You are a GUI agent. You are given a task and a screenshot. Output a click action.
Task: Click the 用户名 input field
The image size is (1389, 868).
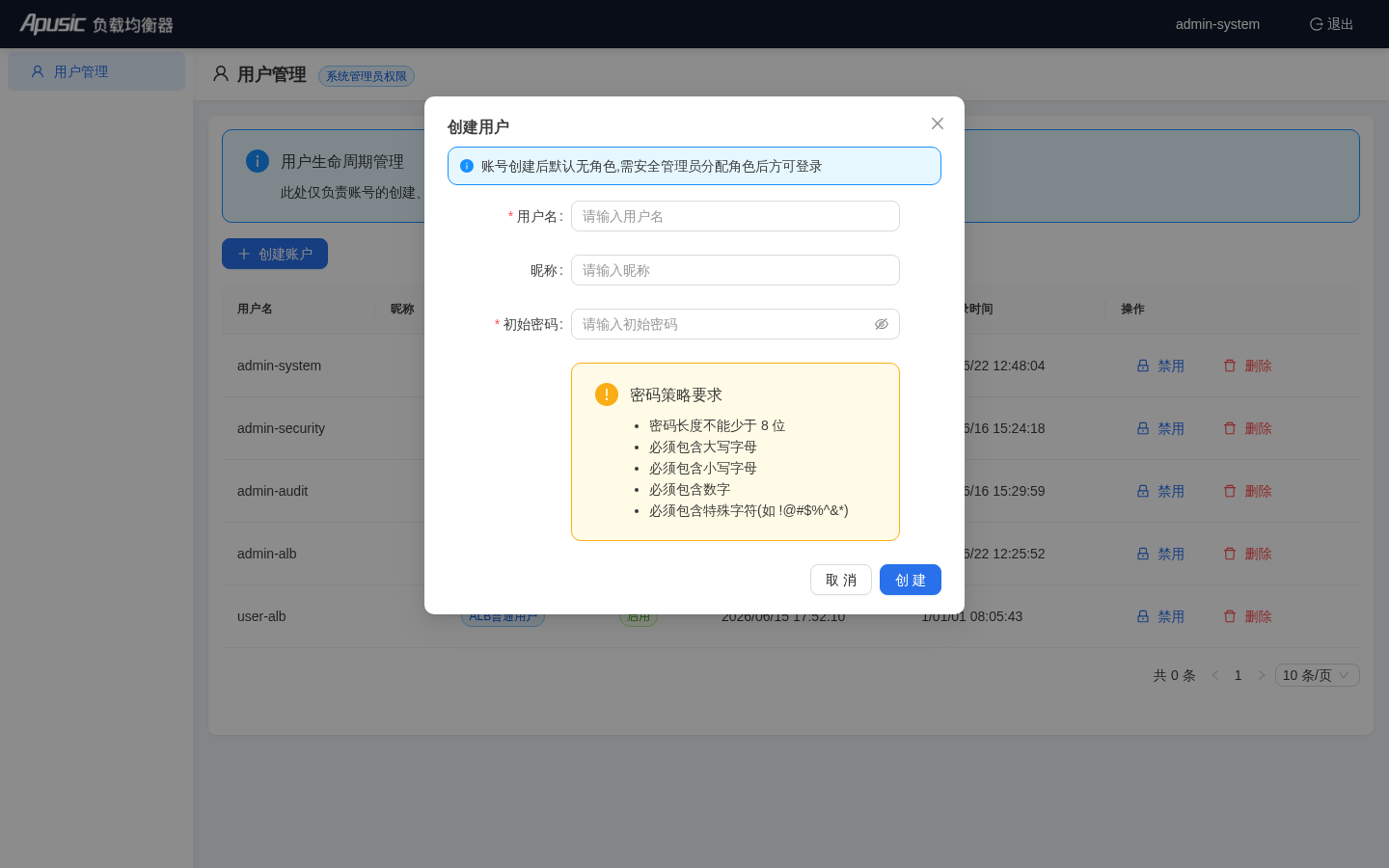point(735,216)
